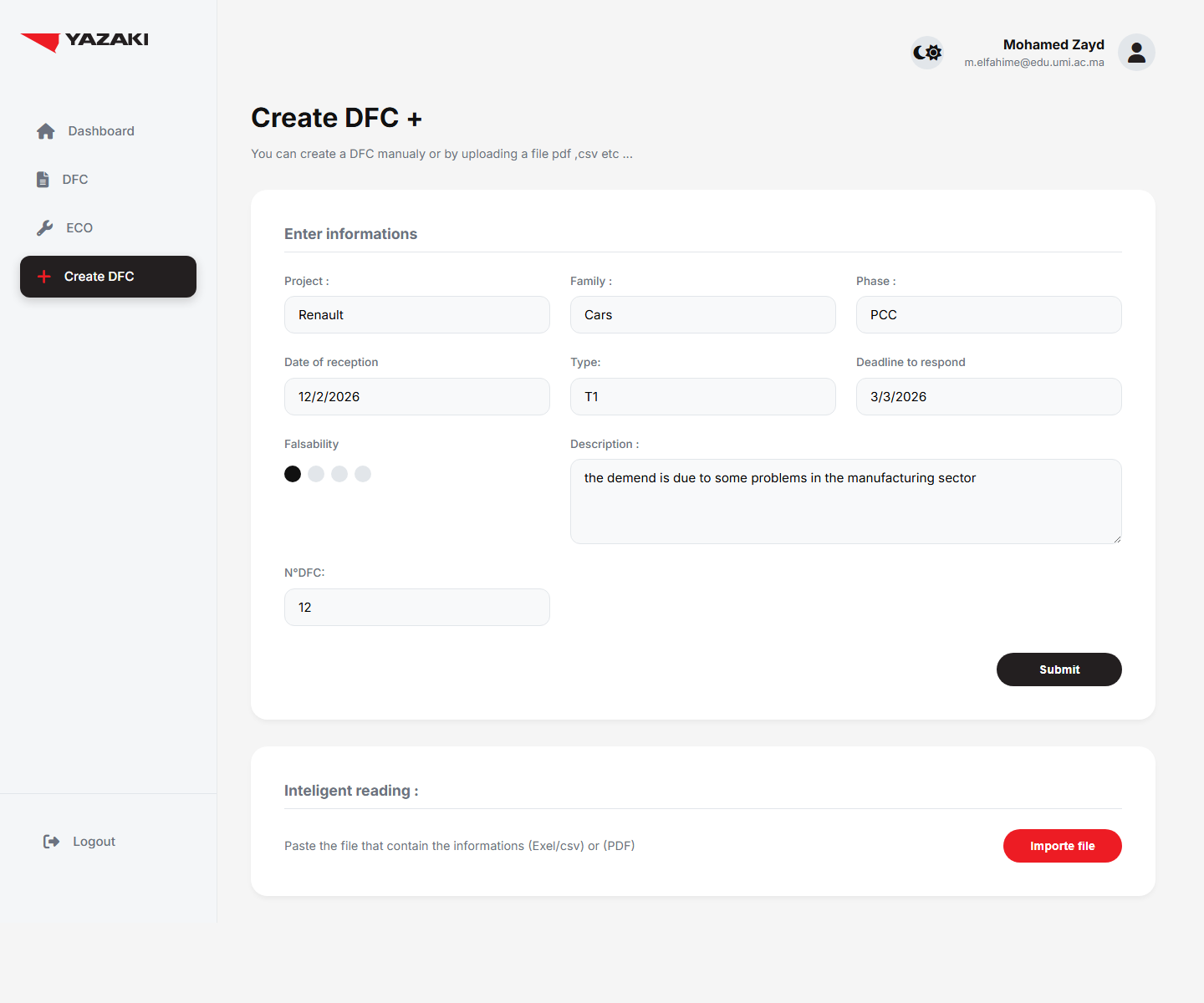The image size is (1204, 1003).
Task: Click Deadline to respond field 3/3/2026
Action: point(989,397)
